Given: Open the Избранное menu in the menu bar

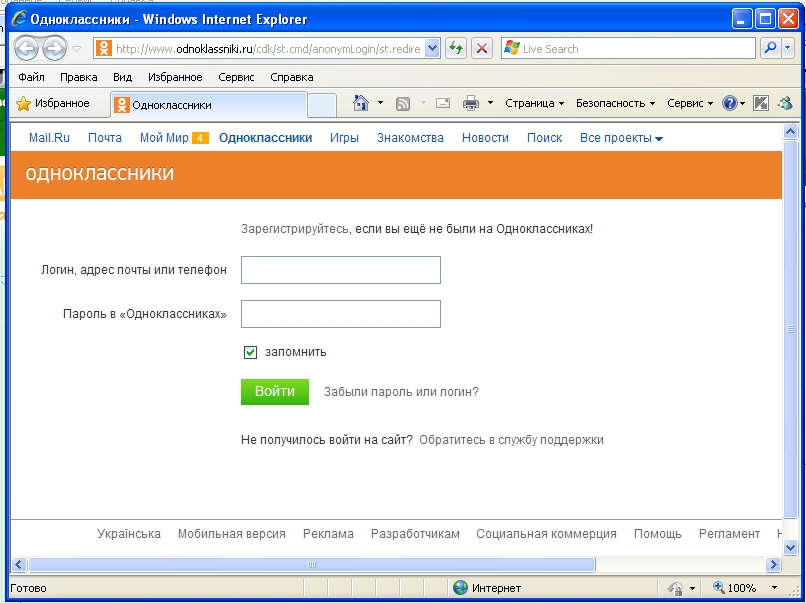Looking at the screenshot, I should click(x=175, y=77).
